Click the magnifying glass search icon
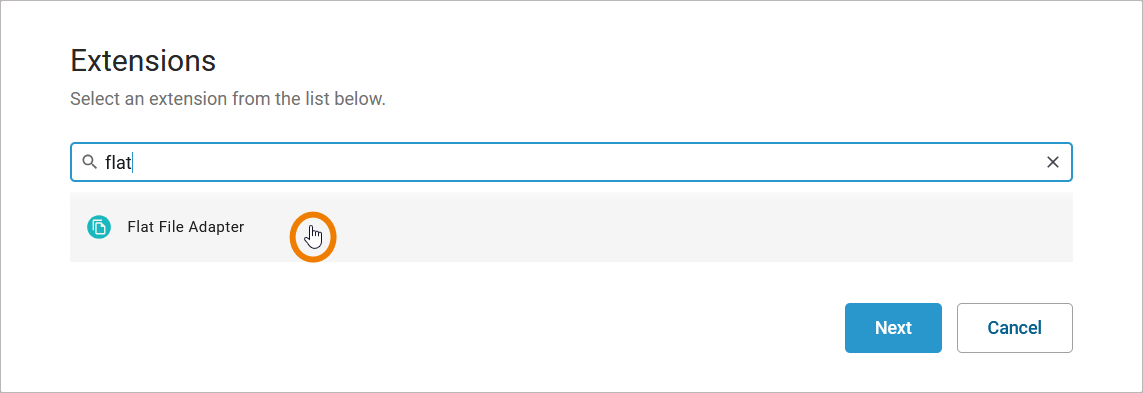The width and height of the screenshot is (1143, 393). [x=89, y=162]
